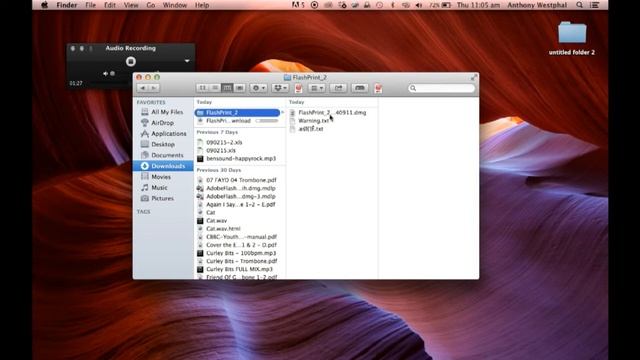Open AirDrop in the sidebar
The width and height of the screenshot is (640, 360).
coord(163,123)
